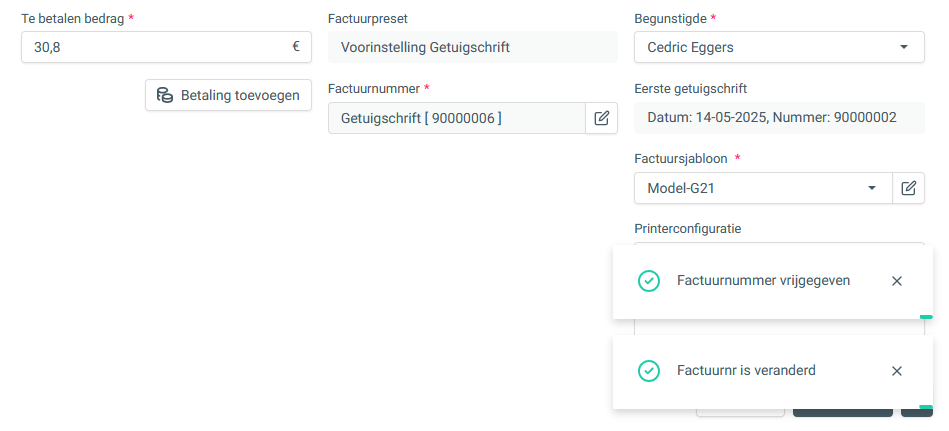This screenshot has width=949, height=431.
Task: Click the edit icon beside Model-G21 template
Action: click(x=908, y=188)
